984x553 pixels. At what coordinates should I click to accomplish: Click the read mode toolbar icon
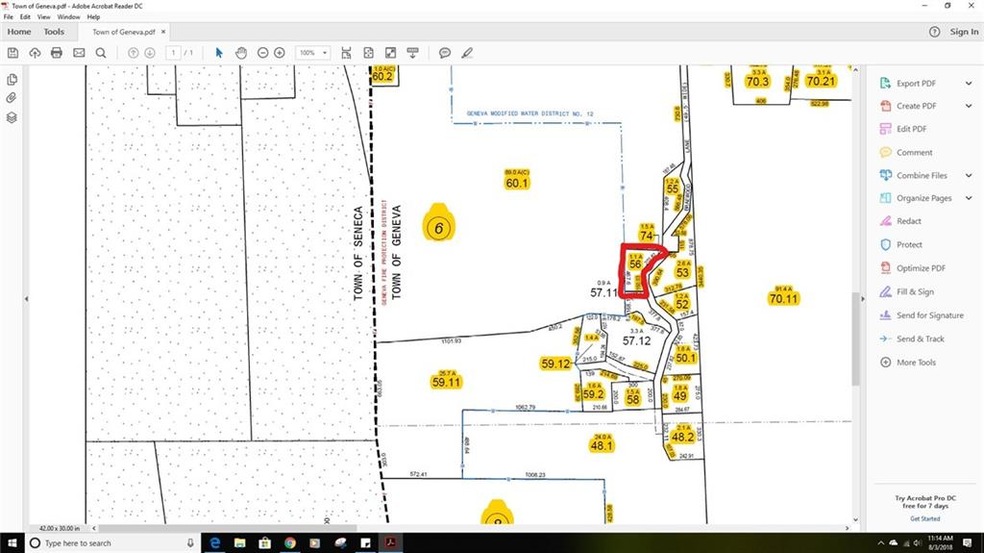412,53
